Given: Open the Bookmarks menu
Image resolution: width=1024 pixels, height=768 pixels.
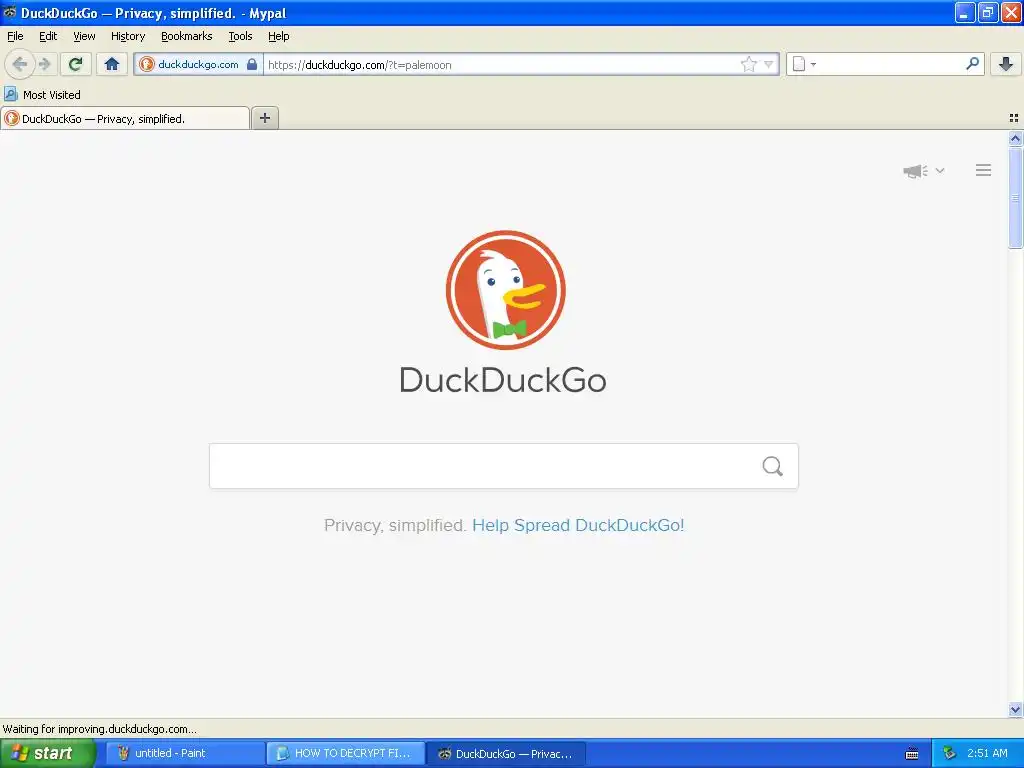Looking at the screenshot, I should coord(187,36).
